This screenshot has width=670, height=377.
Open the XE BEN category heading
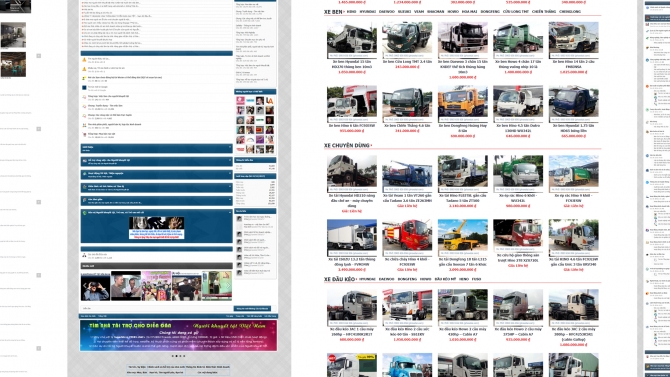click(333, 12)
